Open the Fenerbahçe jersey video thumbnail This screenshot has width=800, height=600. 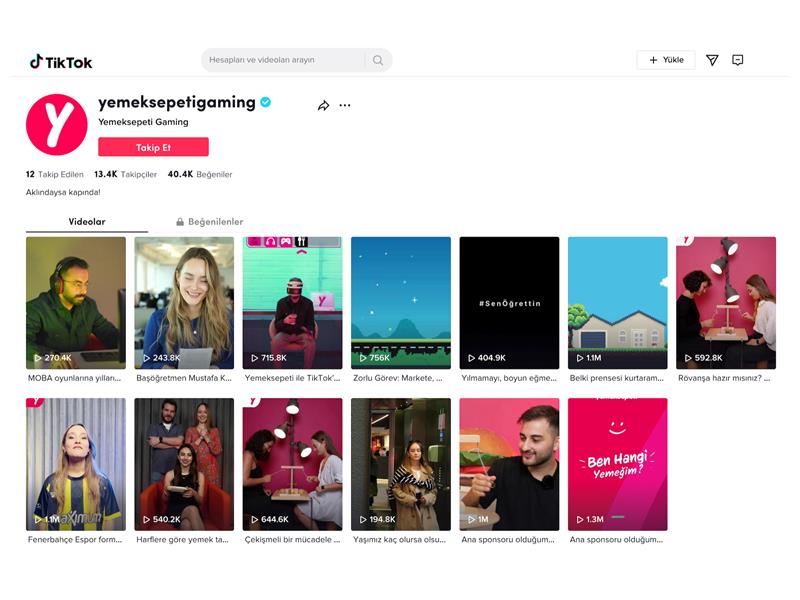coord(76,464)
